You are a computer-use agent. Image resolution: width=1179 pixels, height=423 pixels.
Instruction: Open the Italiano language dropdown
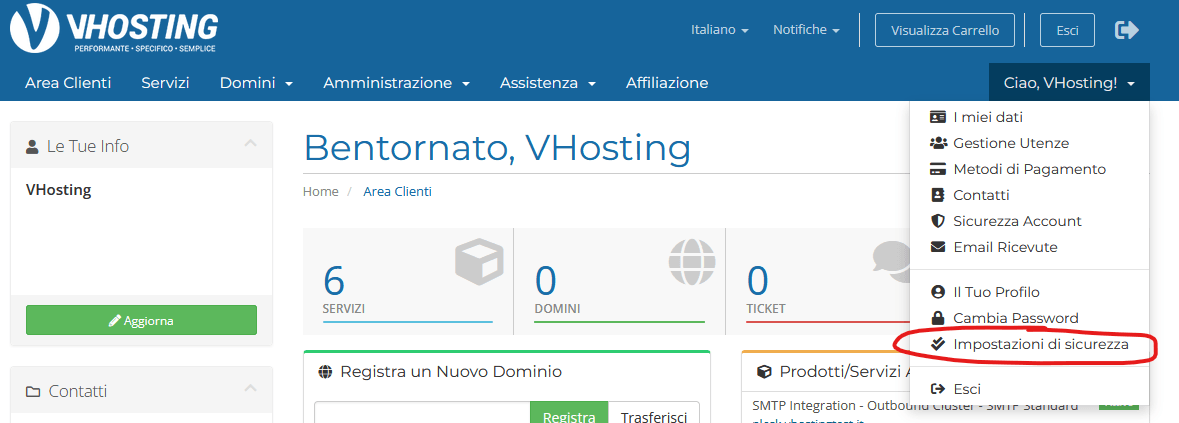coord(720,30)
